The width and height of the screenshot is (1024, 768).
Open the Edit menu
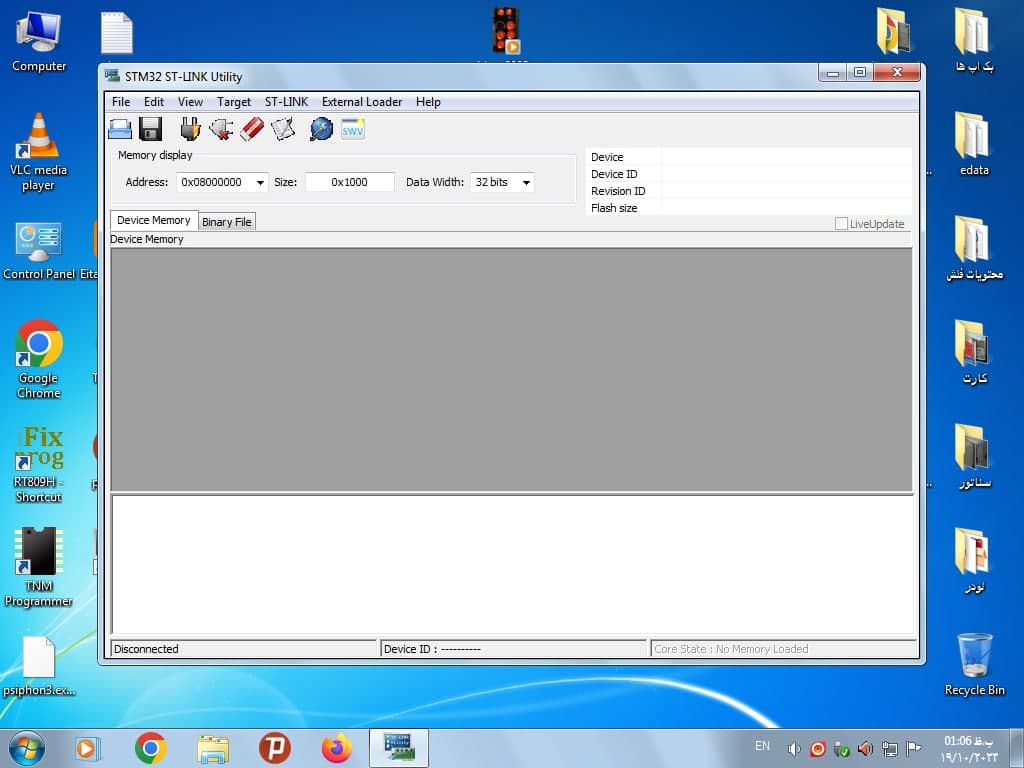(153, 102)
